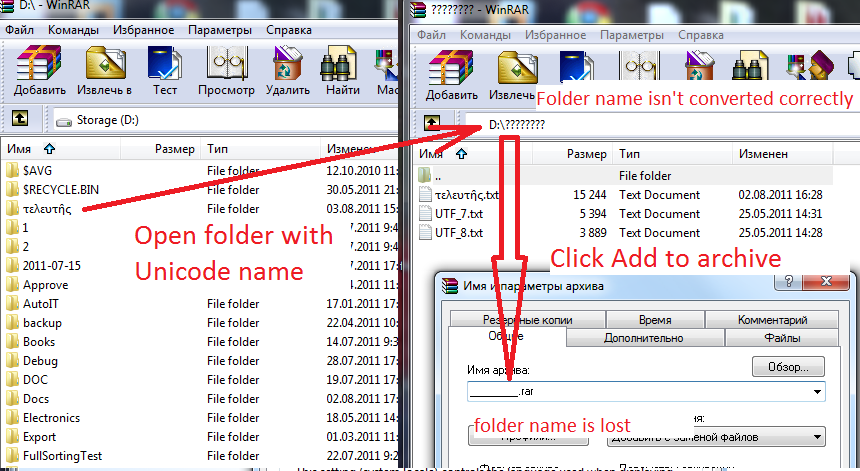Select the Electronics folder
This screenshot has width=860, height=471.
pyautogui.click(x=51, y=418)
